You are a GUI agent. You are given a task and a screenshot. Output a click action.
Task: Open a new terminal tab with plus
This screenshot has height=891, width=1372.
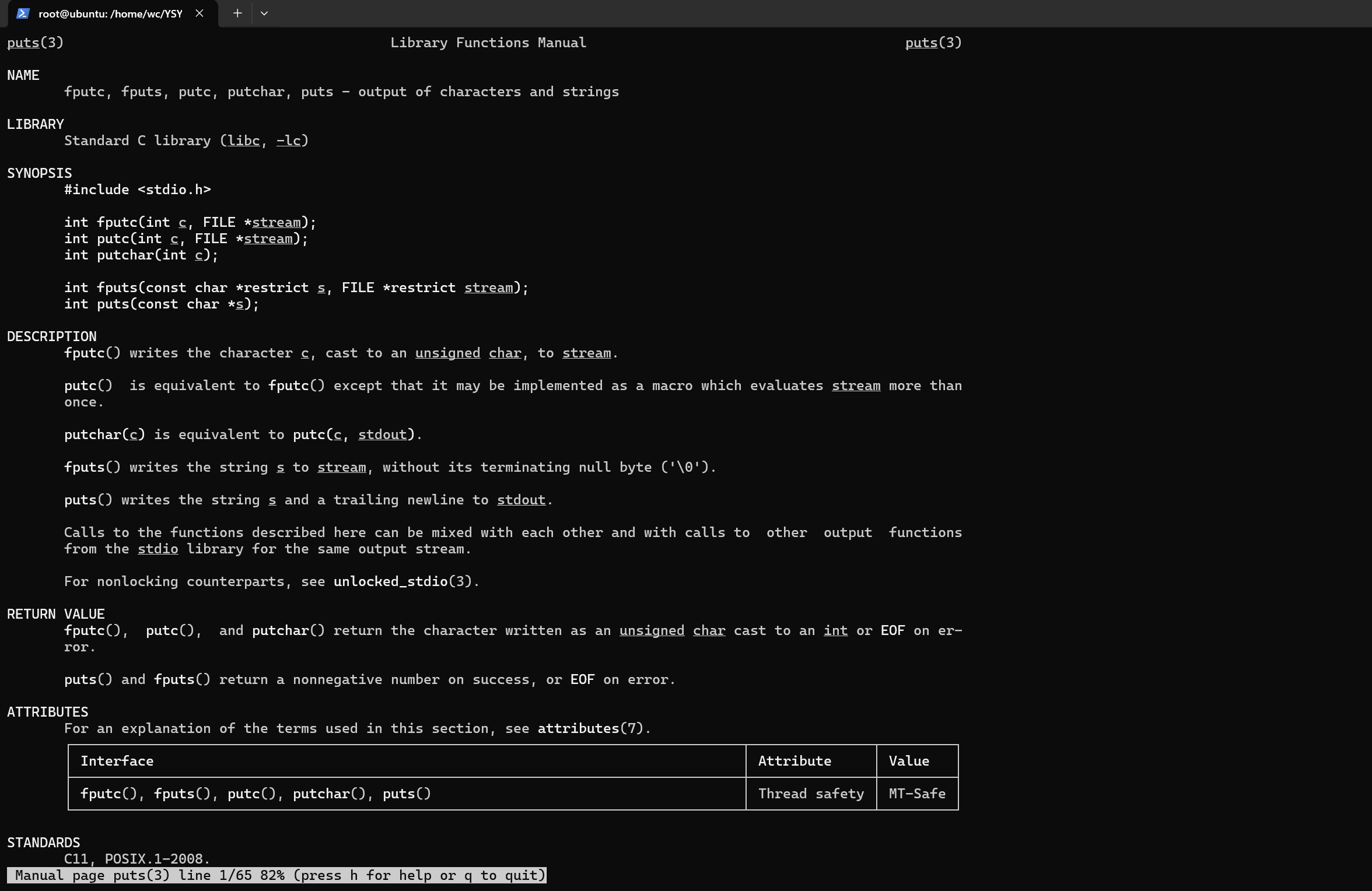coord(237,13)
